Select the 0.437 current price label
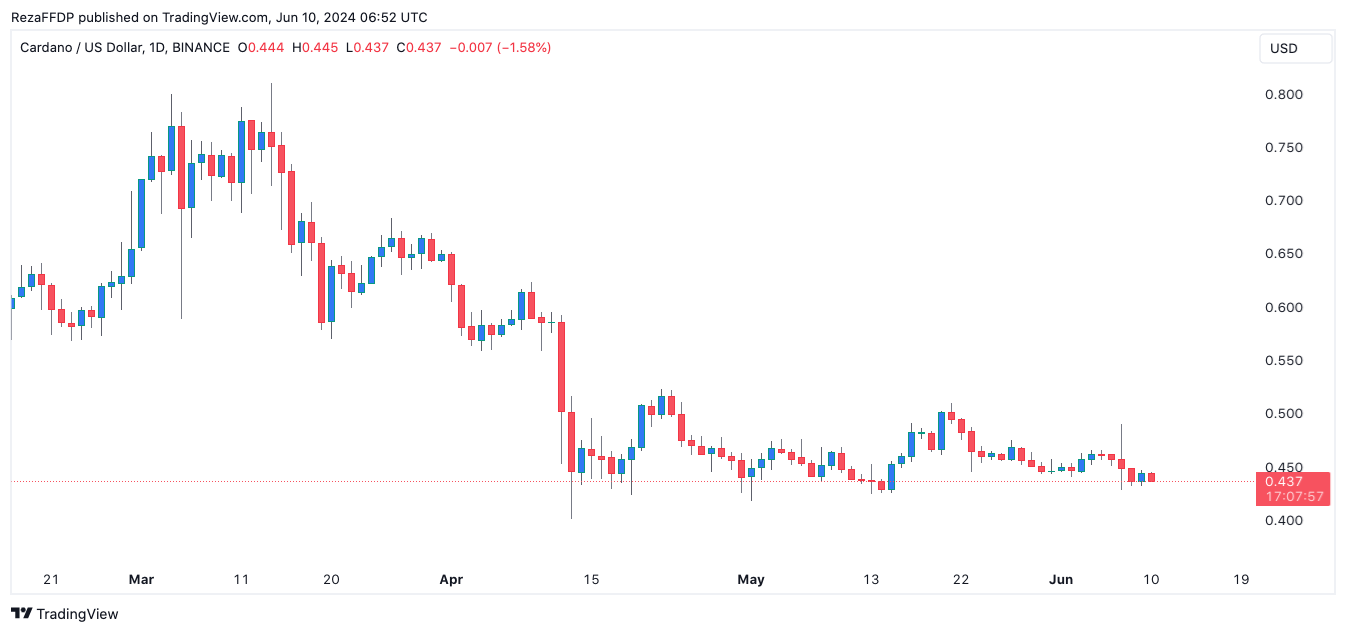 1293,480
